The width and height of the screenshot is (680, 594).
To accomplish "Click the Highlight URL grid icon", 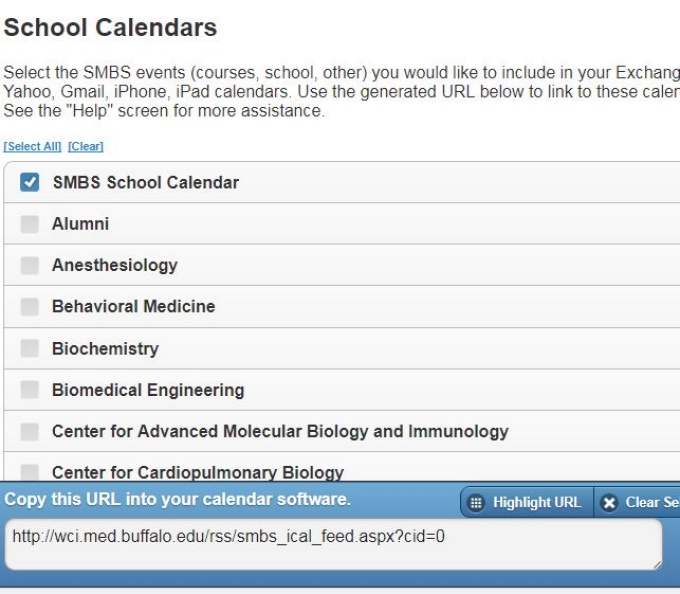I will click(x=476, y=502).
